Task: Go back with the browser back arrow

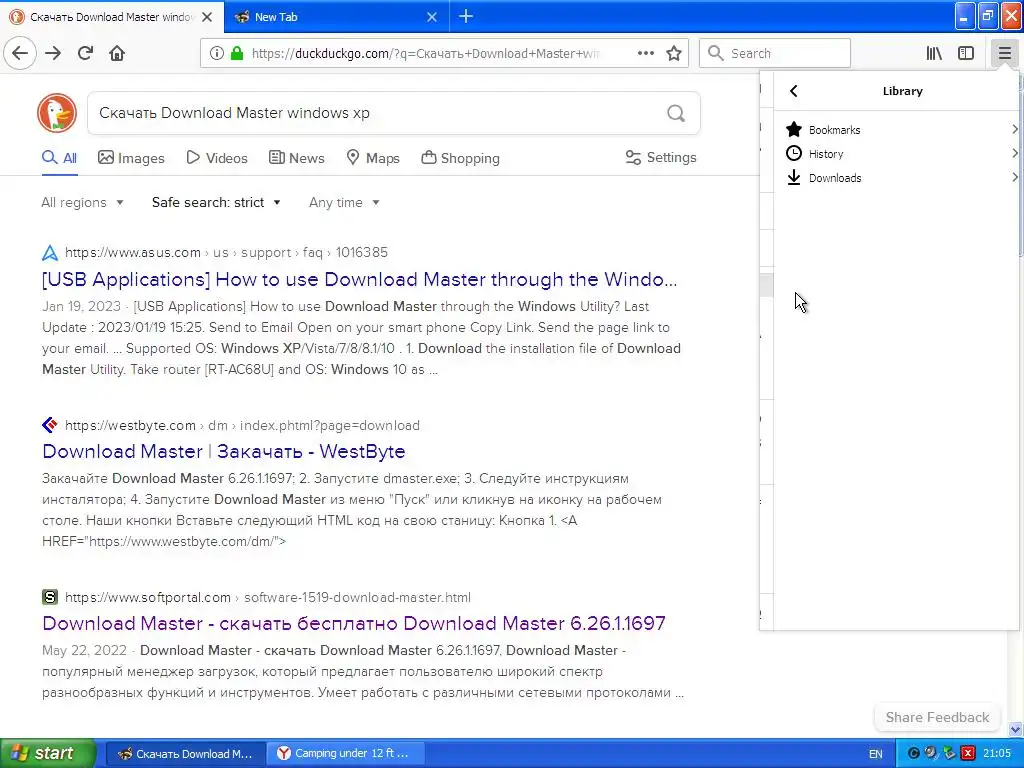Action: click(20, 53)
